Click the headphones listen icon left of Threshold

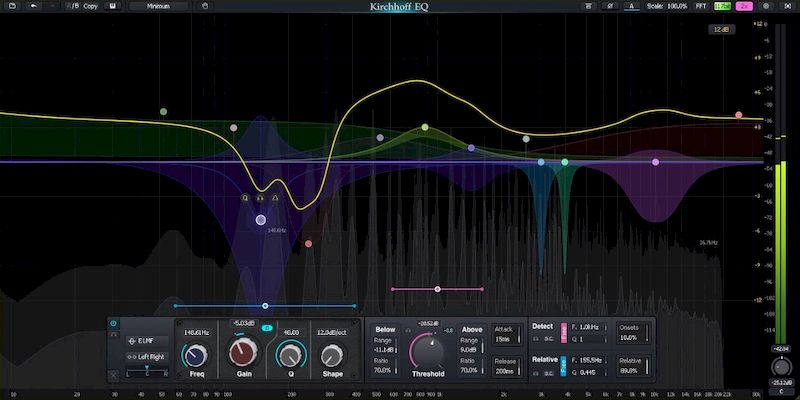pos(408,331)
